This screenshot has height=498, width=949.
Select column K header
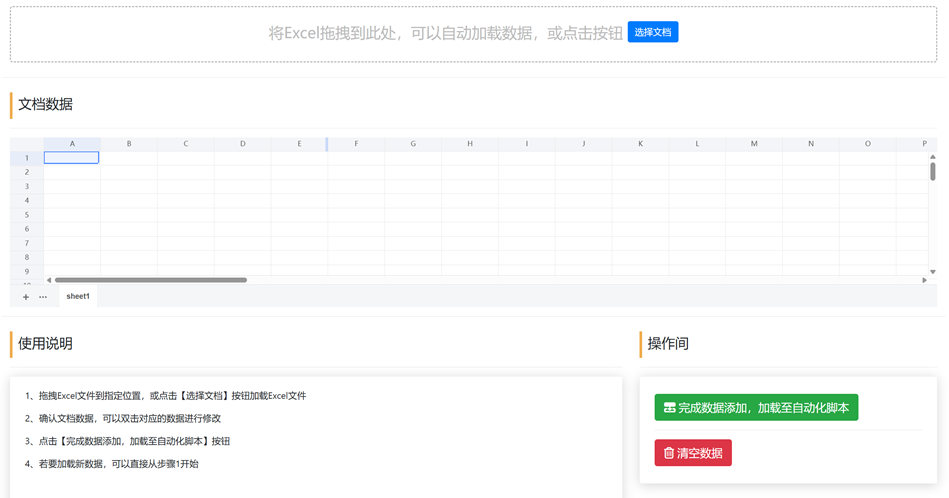pyautogui.click(x=640, y=143)
